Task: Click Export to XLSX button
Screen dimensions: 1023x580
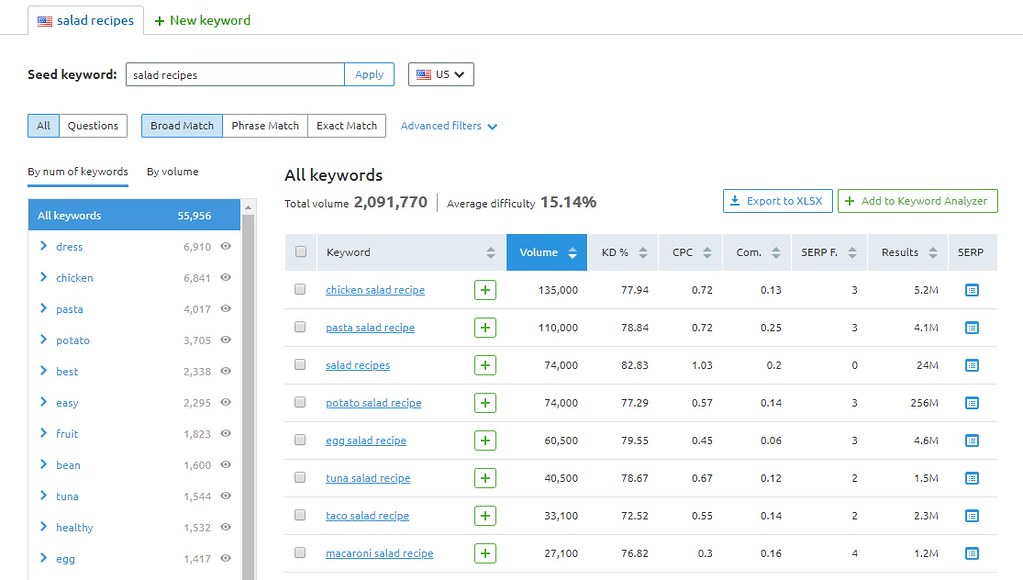Action: (x=777, y=201)
